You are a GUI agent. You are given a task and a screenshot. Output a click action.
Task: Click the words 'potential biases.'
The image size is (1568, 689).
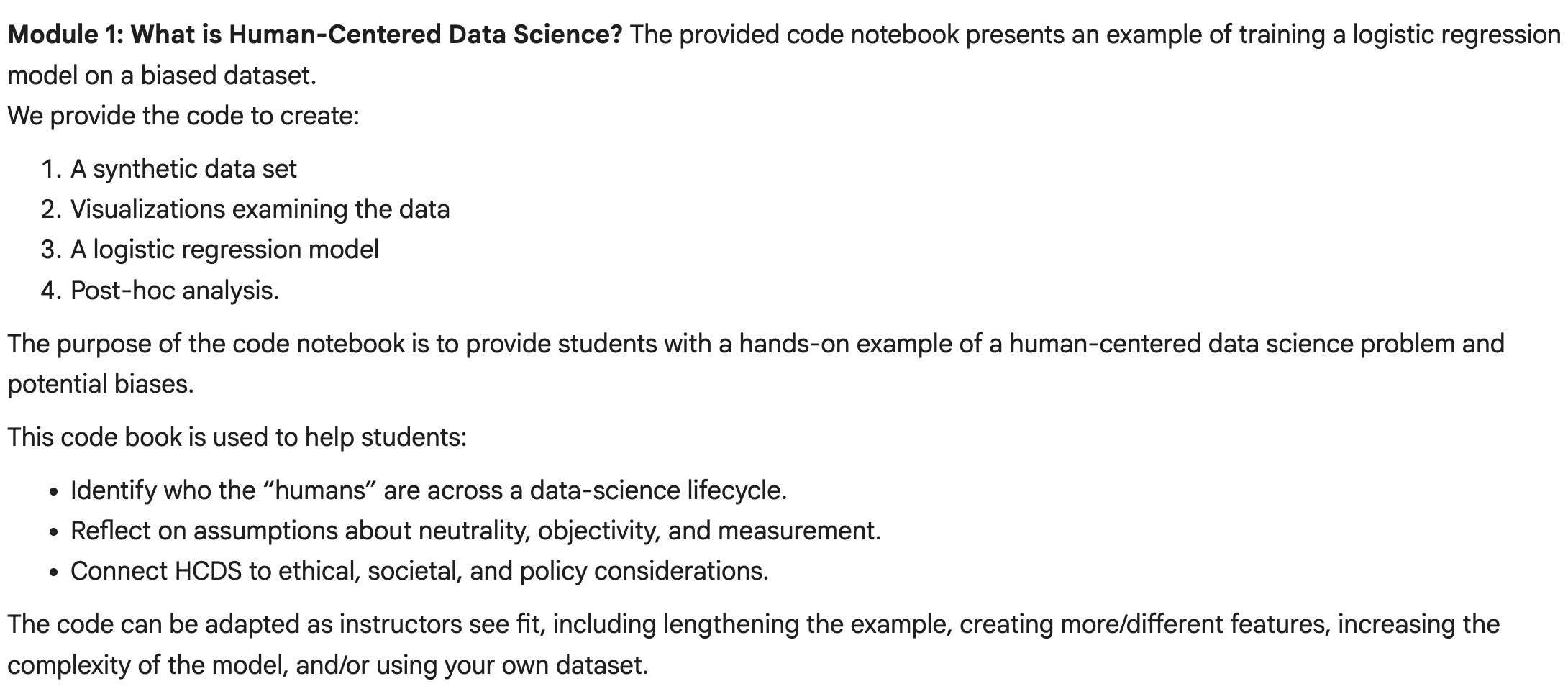point(101,384)
